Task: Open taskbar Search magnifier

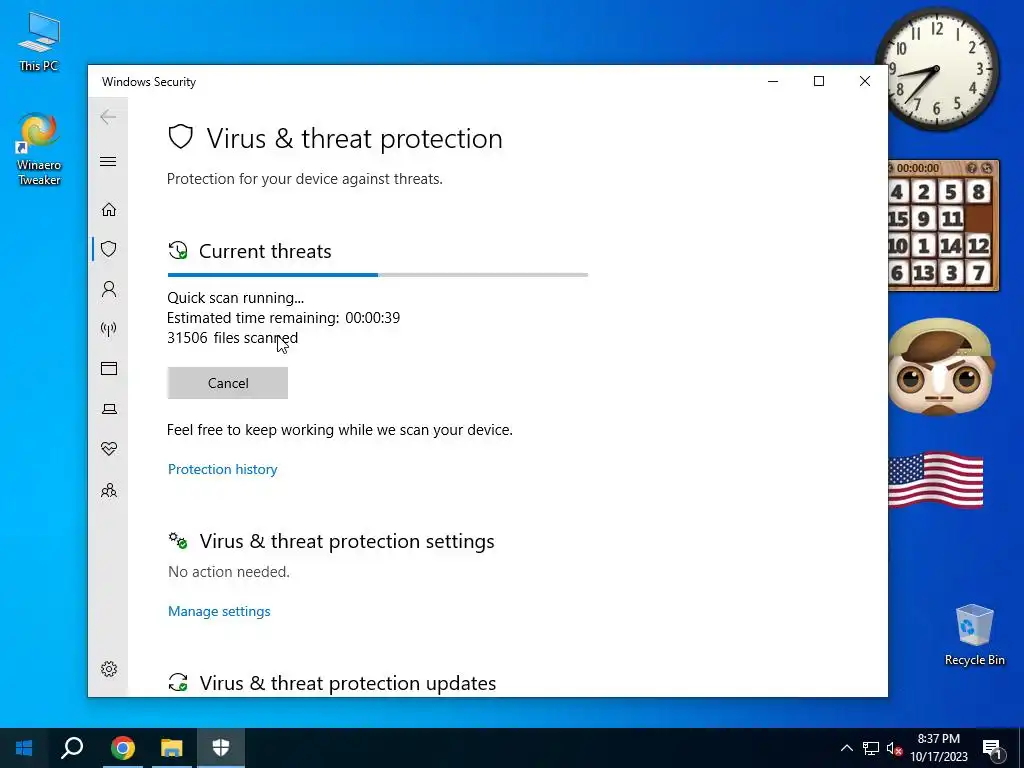Action: coord(72,748)
